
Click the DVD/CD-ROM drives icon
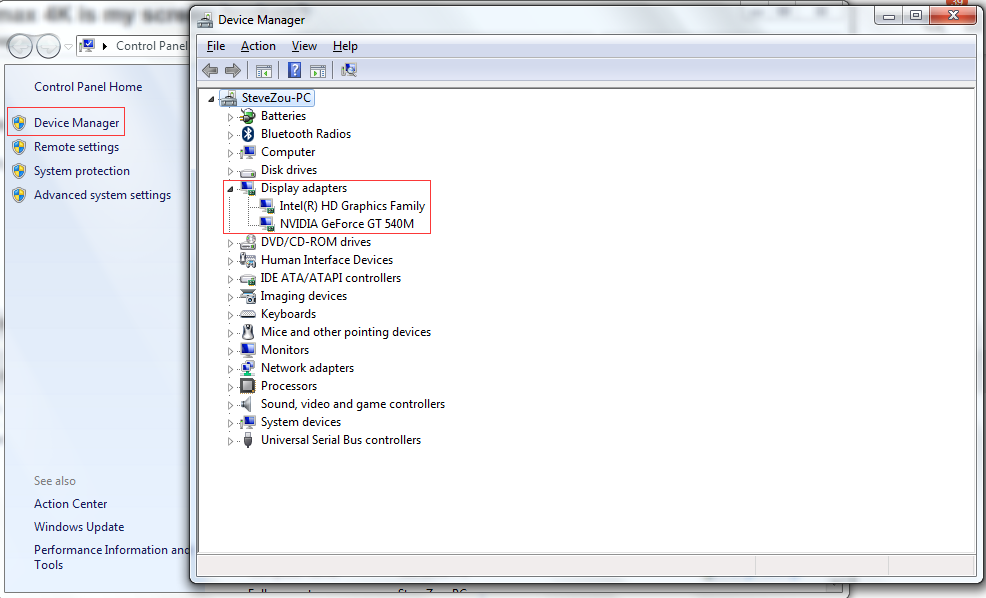click(248, 242)
